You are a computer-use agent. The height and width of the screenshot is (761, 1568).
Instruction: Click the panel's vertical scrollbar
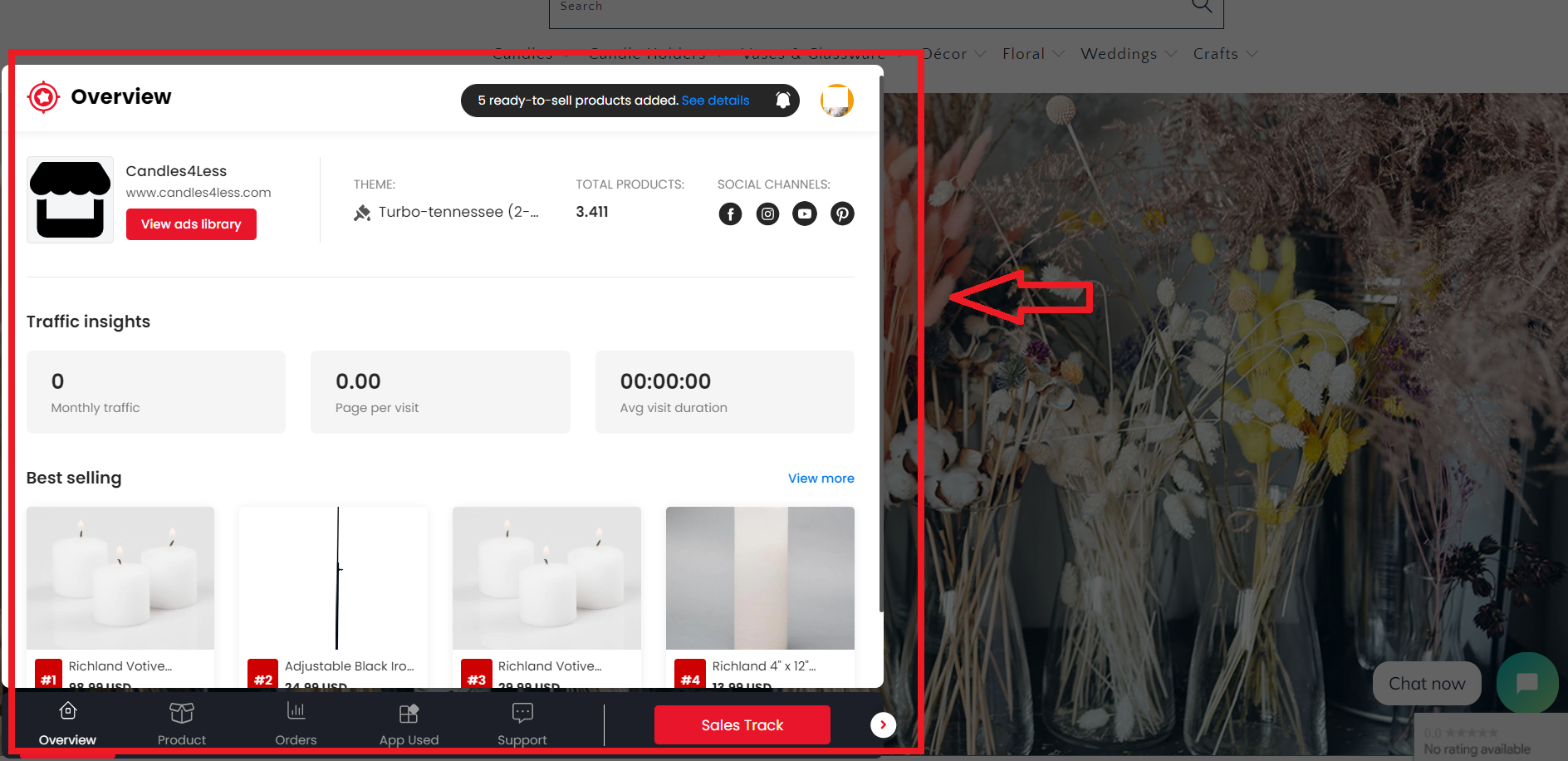pyautogui.click(x=880, y=345)
